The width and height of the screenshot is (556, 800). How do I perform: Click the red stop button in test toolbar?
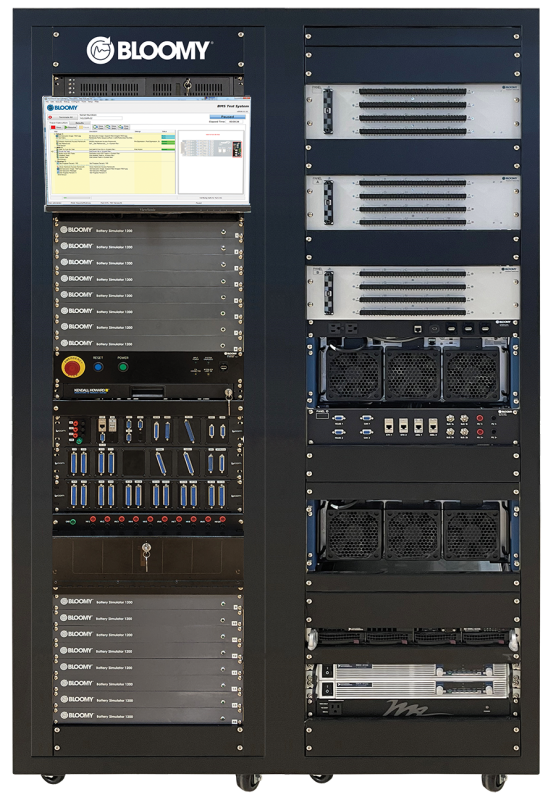click(x=56, y=127)
